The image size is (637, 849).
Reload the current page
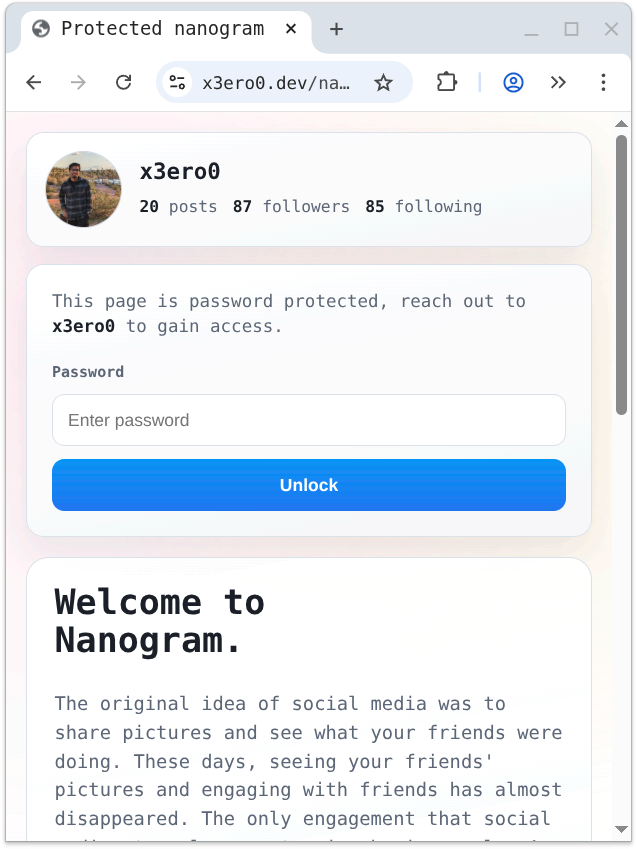pos(123,83)
